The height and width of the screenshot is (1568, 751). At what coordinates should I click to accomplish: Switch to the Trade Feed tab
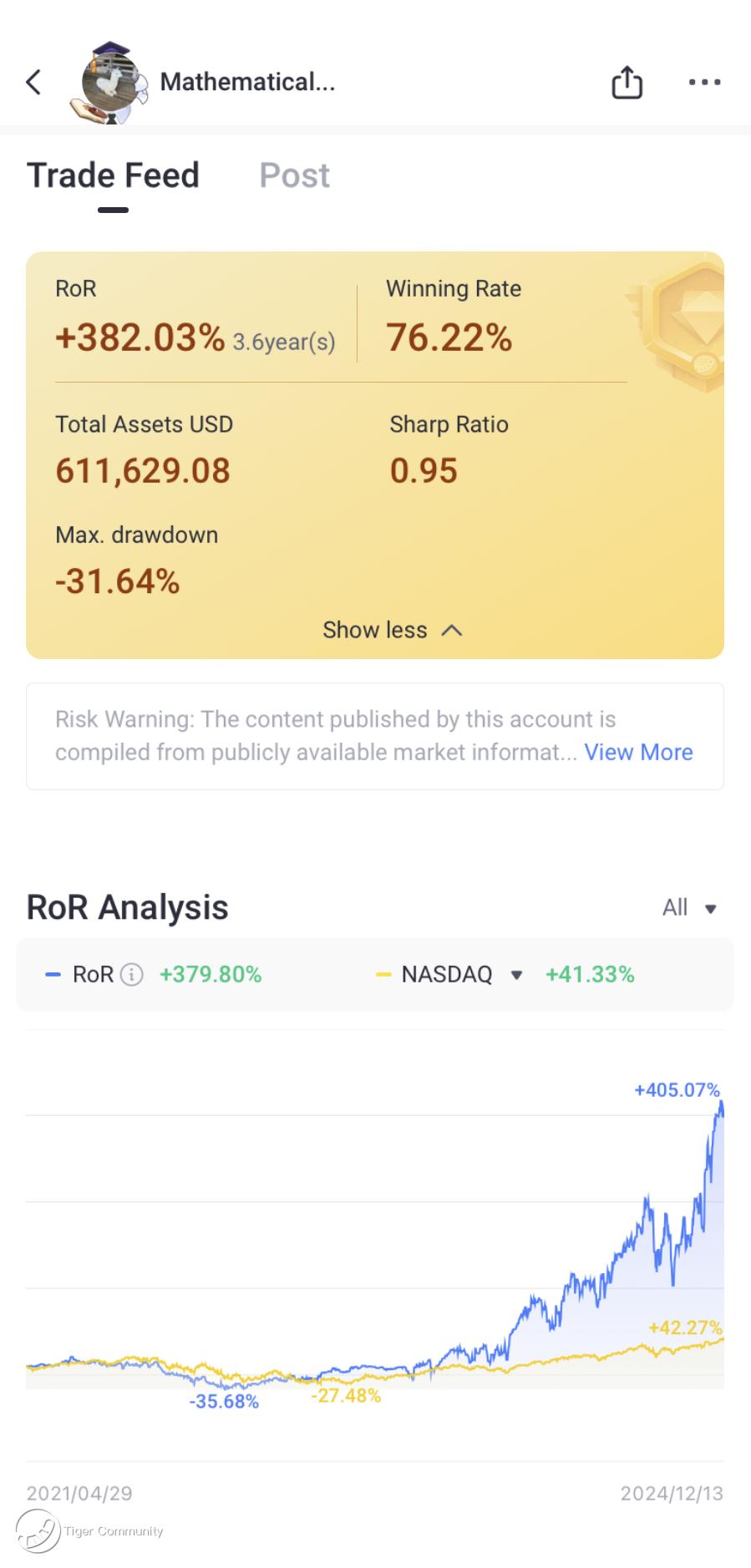113,175
